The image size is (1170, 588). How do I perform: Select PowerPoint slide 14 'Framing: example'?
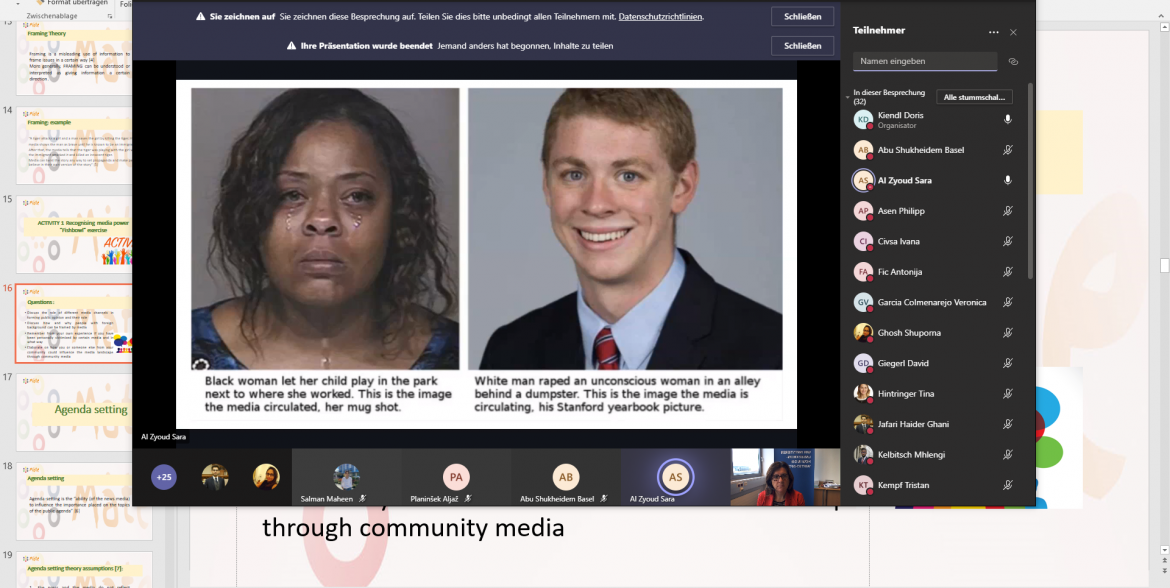click(75, 144)
